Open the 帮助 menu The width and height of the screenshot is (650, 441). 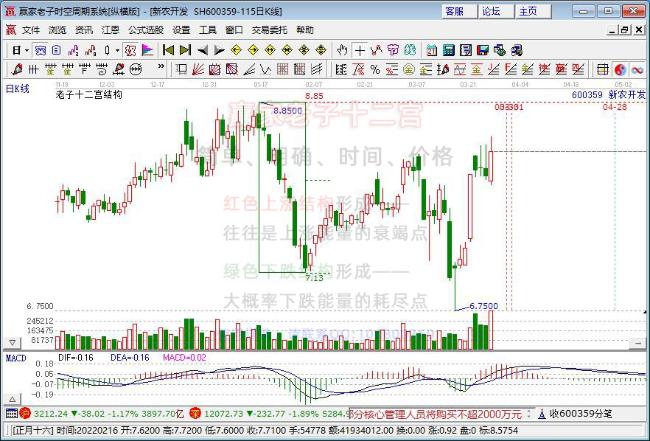[x=305, y=30]
